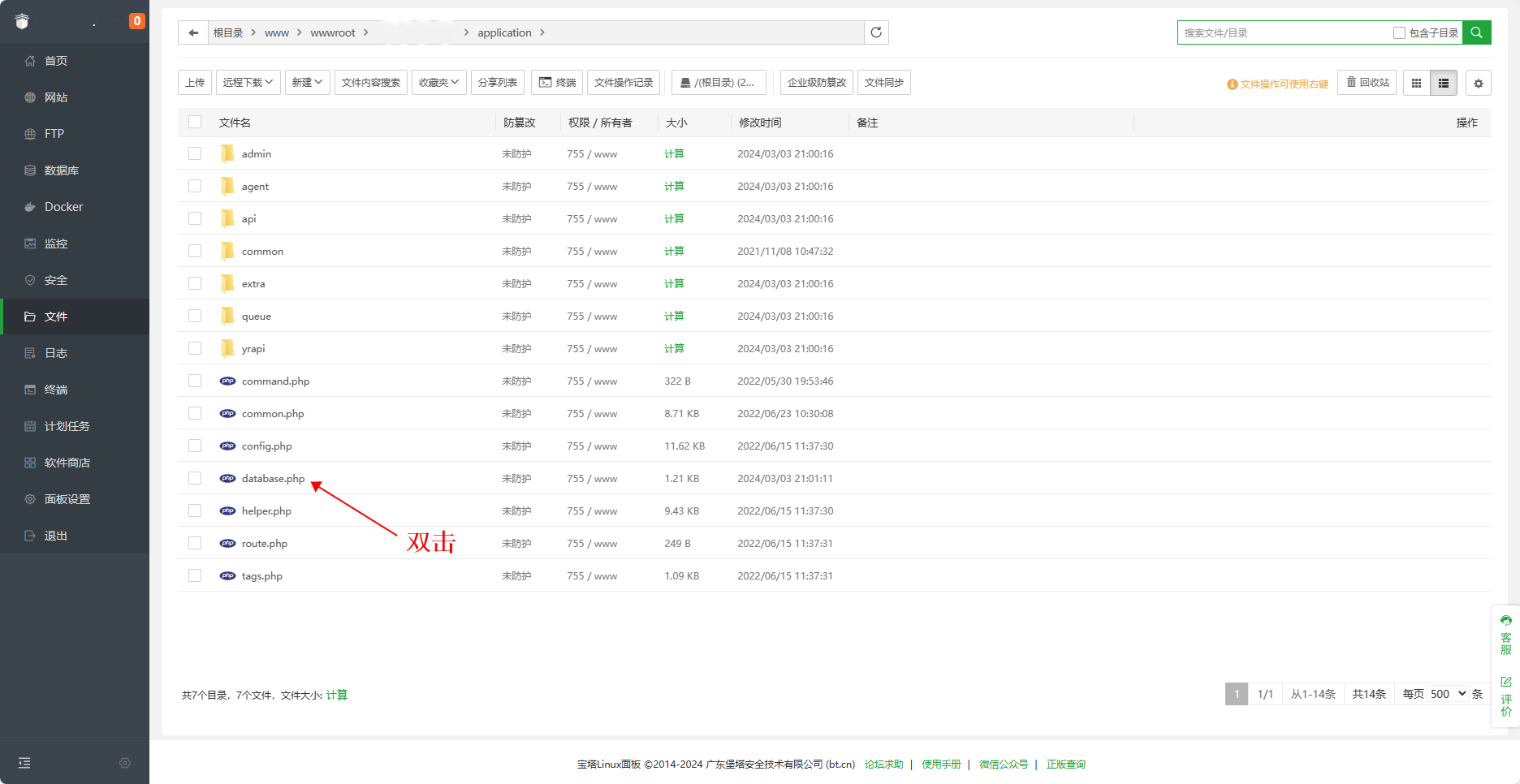
Task: Click the back arrow in path bar
Action: coord(193,32)
